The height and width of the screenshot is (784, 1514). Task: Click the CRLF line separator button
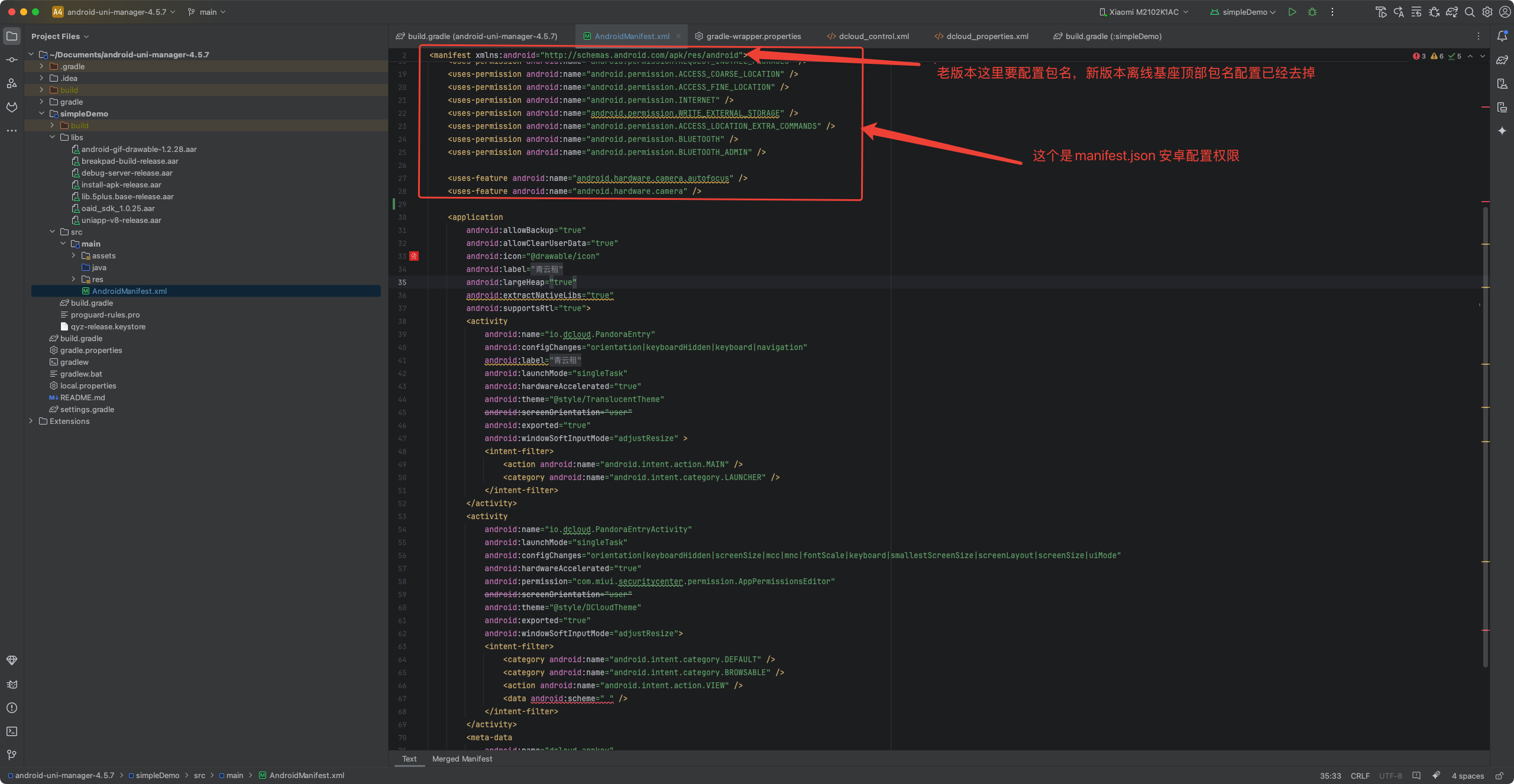tap(1360, 776)
